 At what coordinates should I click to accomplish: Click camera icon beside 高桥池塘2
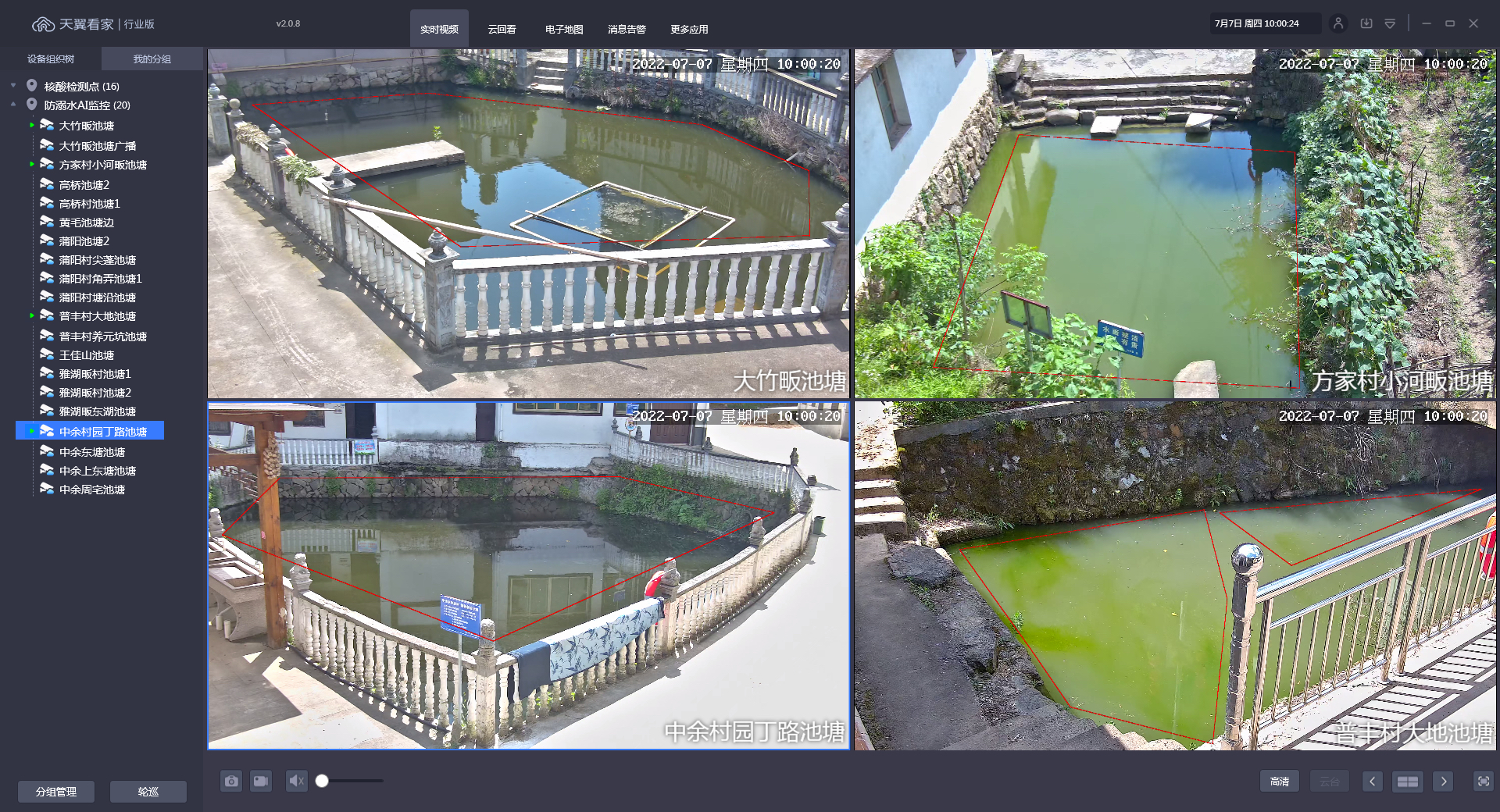(47, 184)
